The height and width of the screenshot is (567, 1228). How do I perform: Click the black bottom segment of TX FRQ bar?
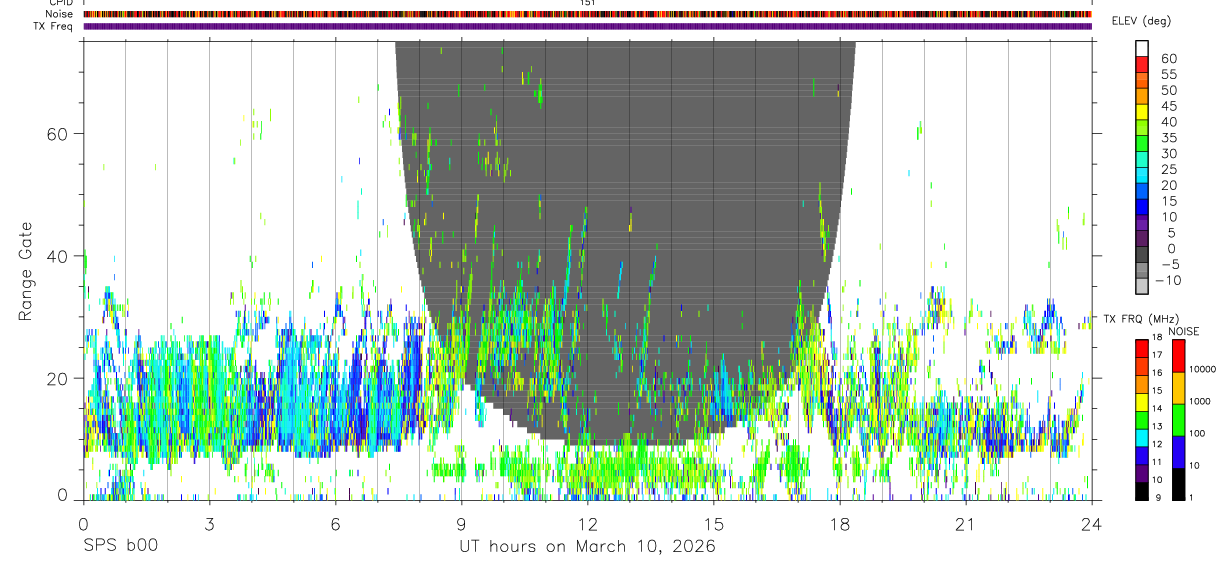coord(1142,491)
